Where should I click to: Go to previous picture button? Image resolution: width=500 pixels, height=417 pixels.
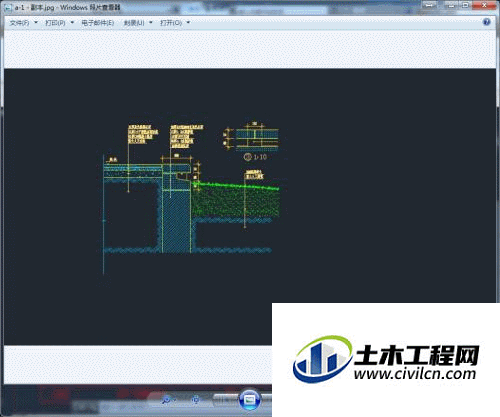click(x=226, y=400)
